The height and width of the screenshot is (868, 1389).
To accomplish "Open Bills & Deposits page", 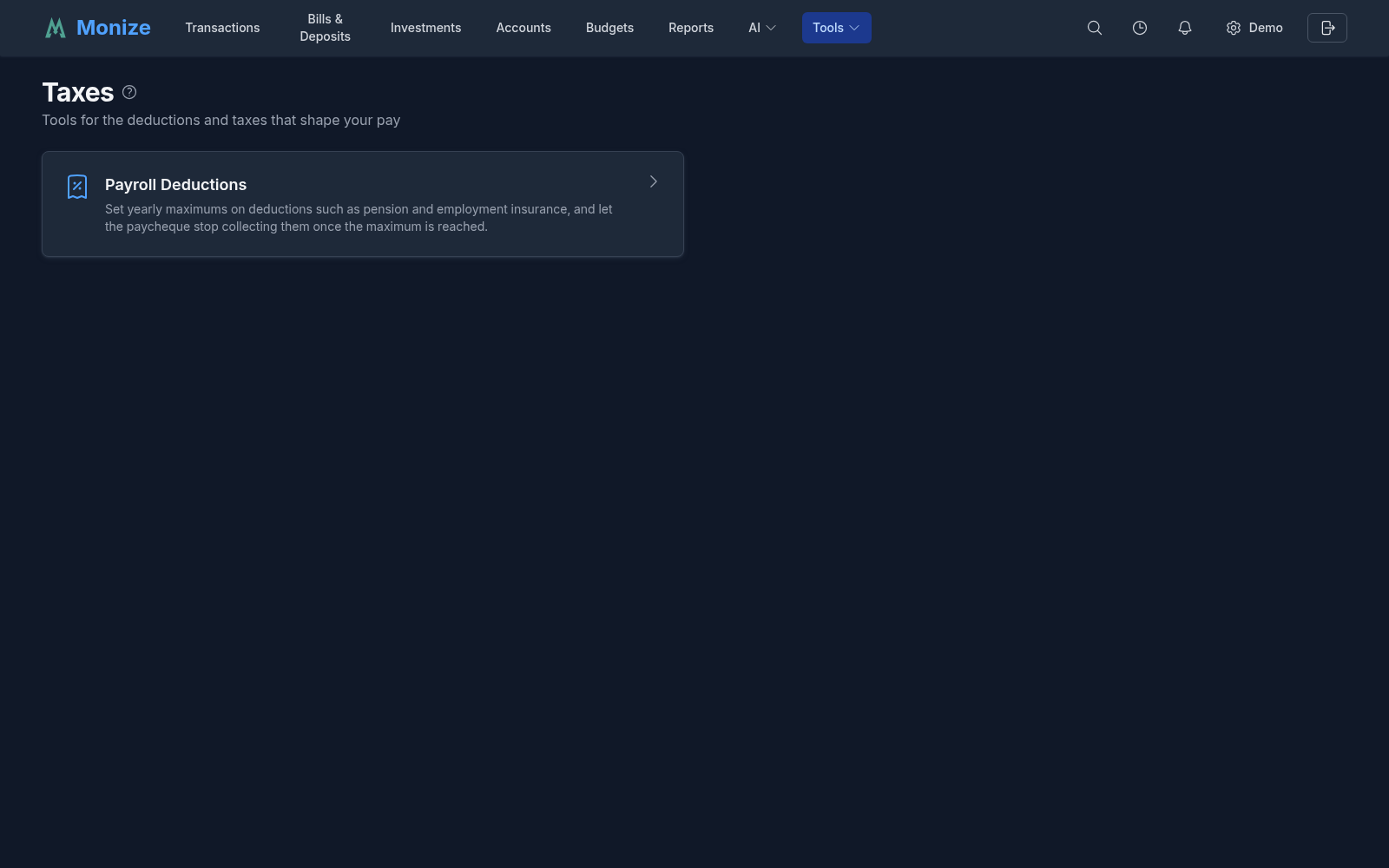I will [x=326, y=28].
